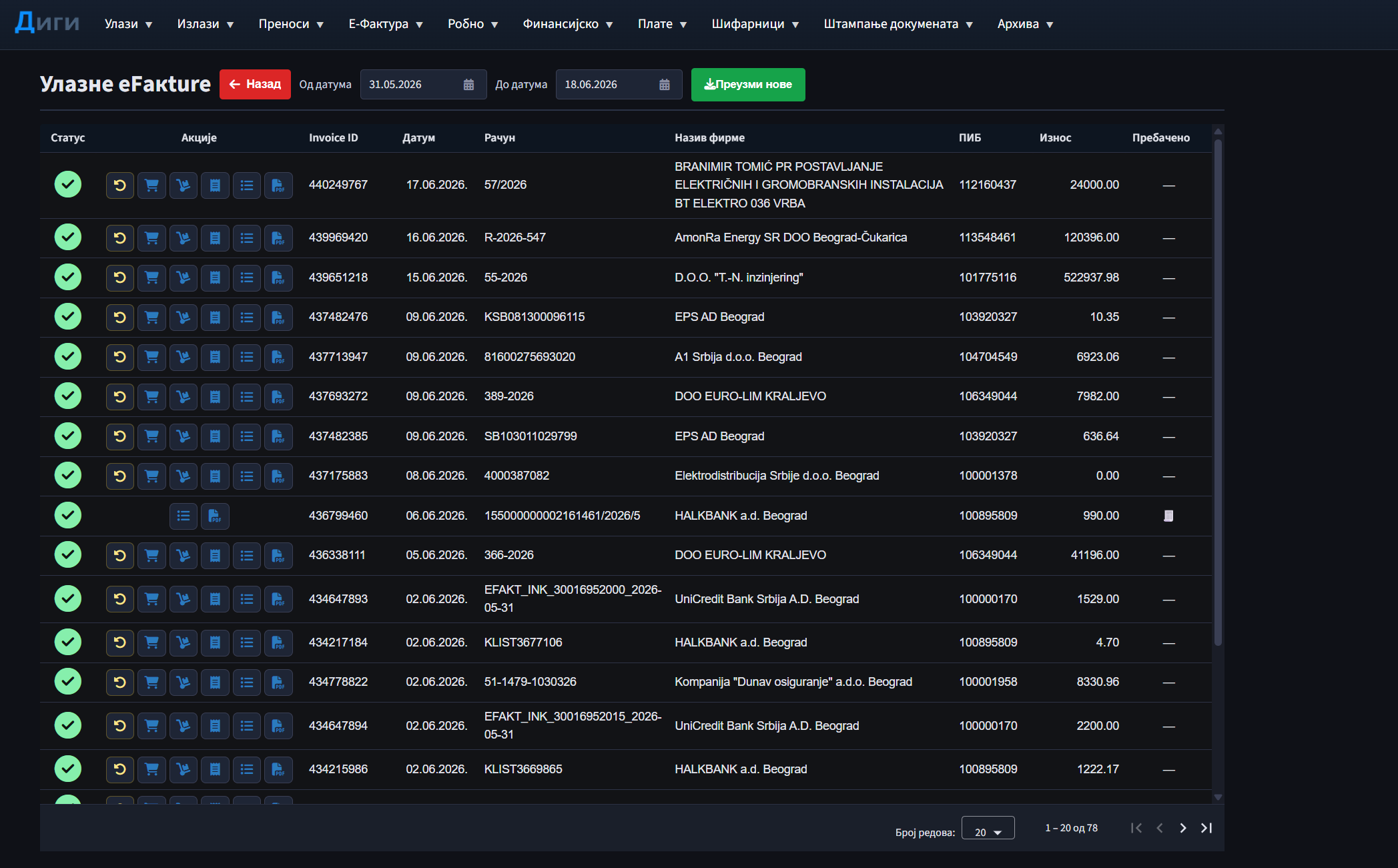Image resolution: width=1398 pixels, height=868 pixels.
Task: Click the account EFAKT_INK_30016952015_2026-05-31
Action: tap(573, 725)
